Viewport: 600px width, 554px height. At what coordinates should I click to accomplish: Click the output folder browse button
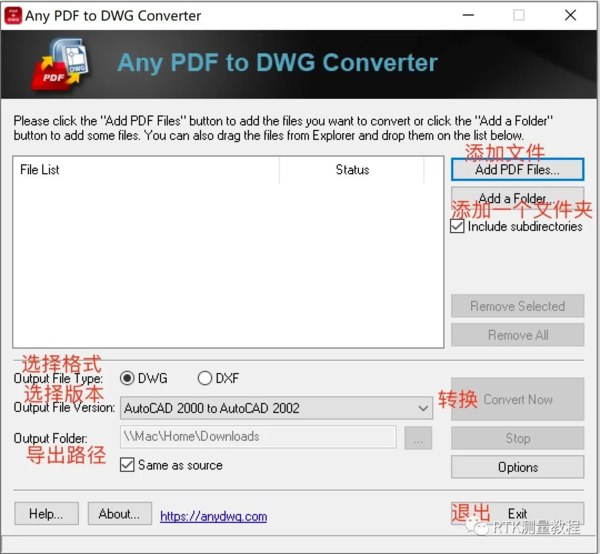[x=418, y=438]
